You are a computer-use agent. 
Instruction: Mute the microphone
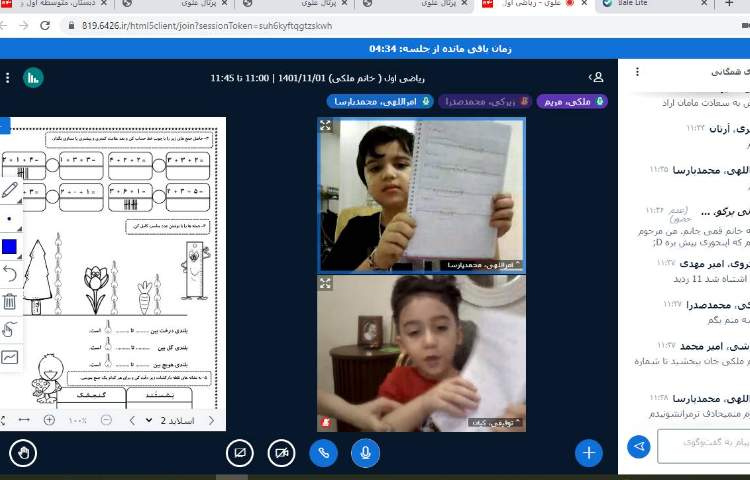click(365, 453)
